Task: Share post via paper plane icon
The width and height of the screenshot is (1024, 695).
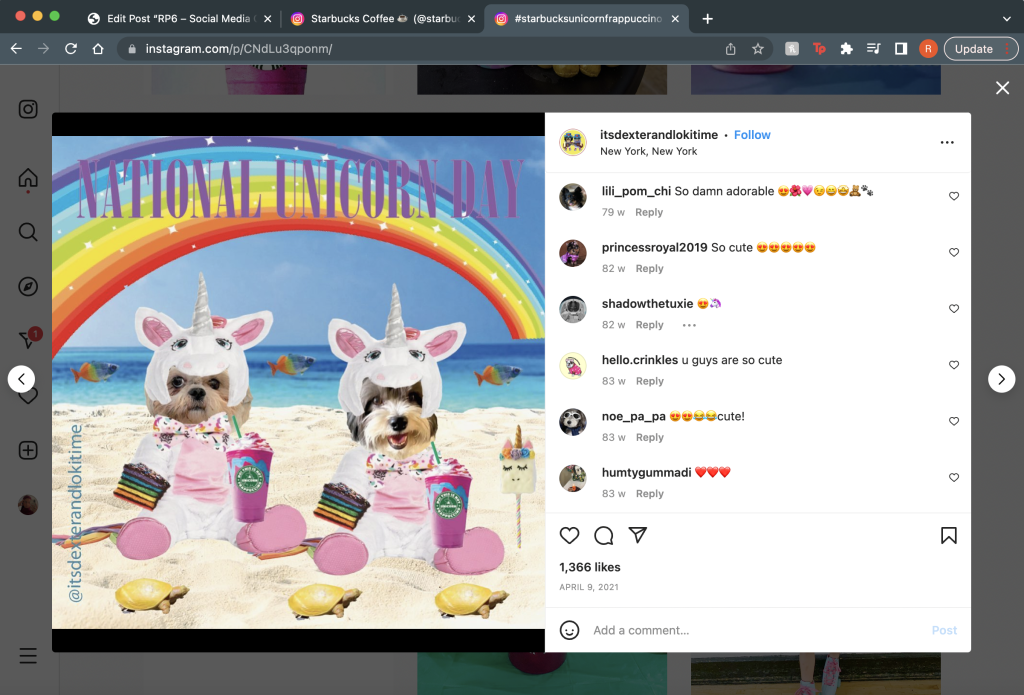Action: (637, 535)
